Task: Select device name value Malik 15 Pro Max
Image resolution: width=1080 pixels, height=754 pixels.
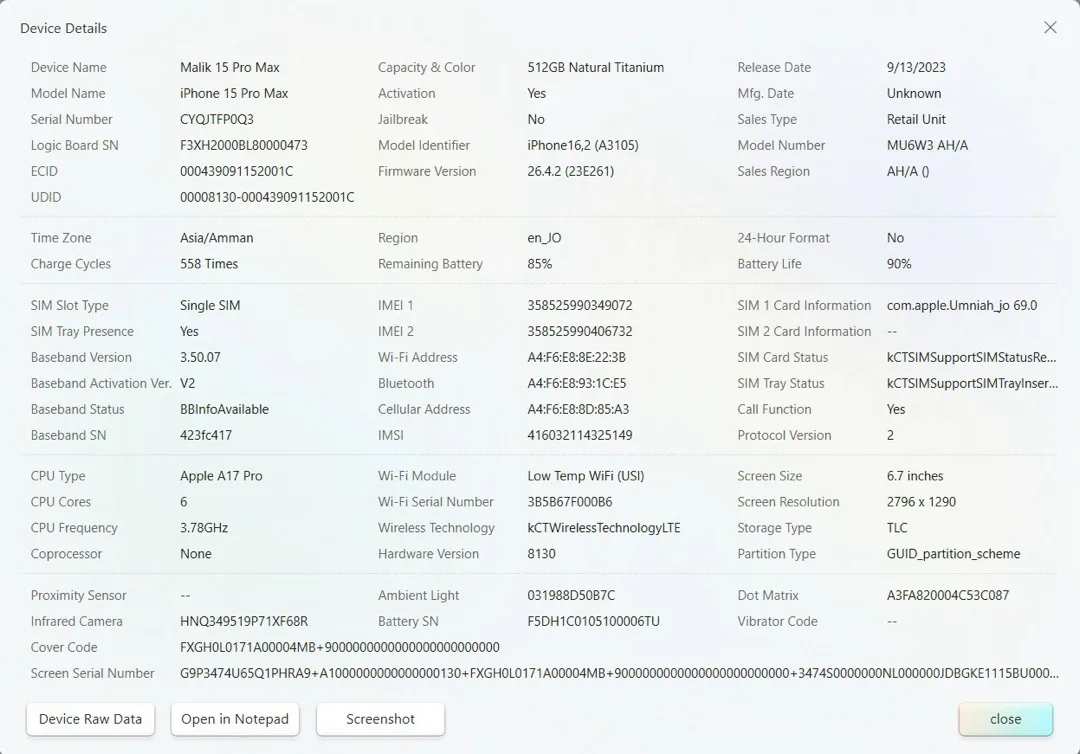Action: pos(230,67)
